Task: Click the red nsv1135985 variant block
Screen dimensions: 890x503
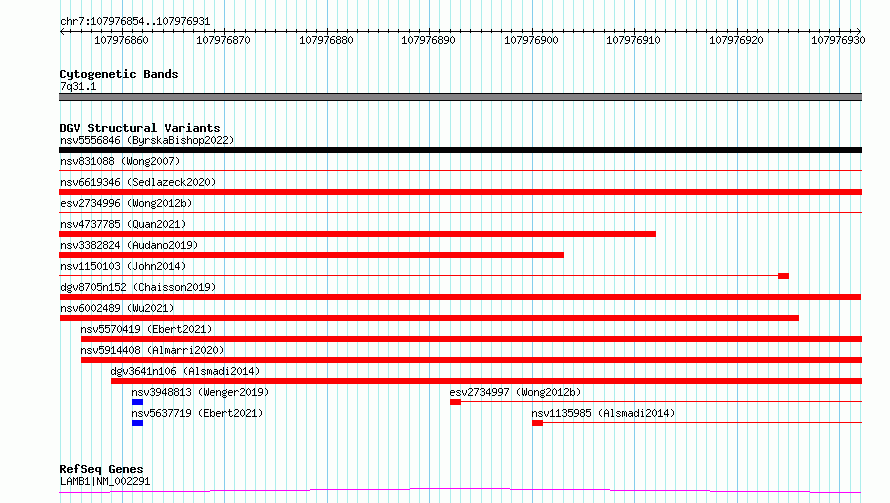Action: pyautogui.click(x=538, y=423)
